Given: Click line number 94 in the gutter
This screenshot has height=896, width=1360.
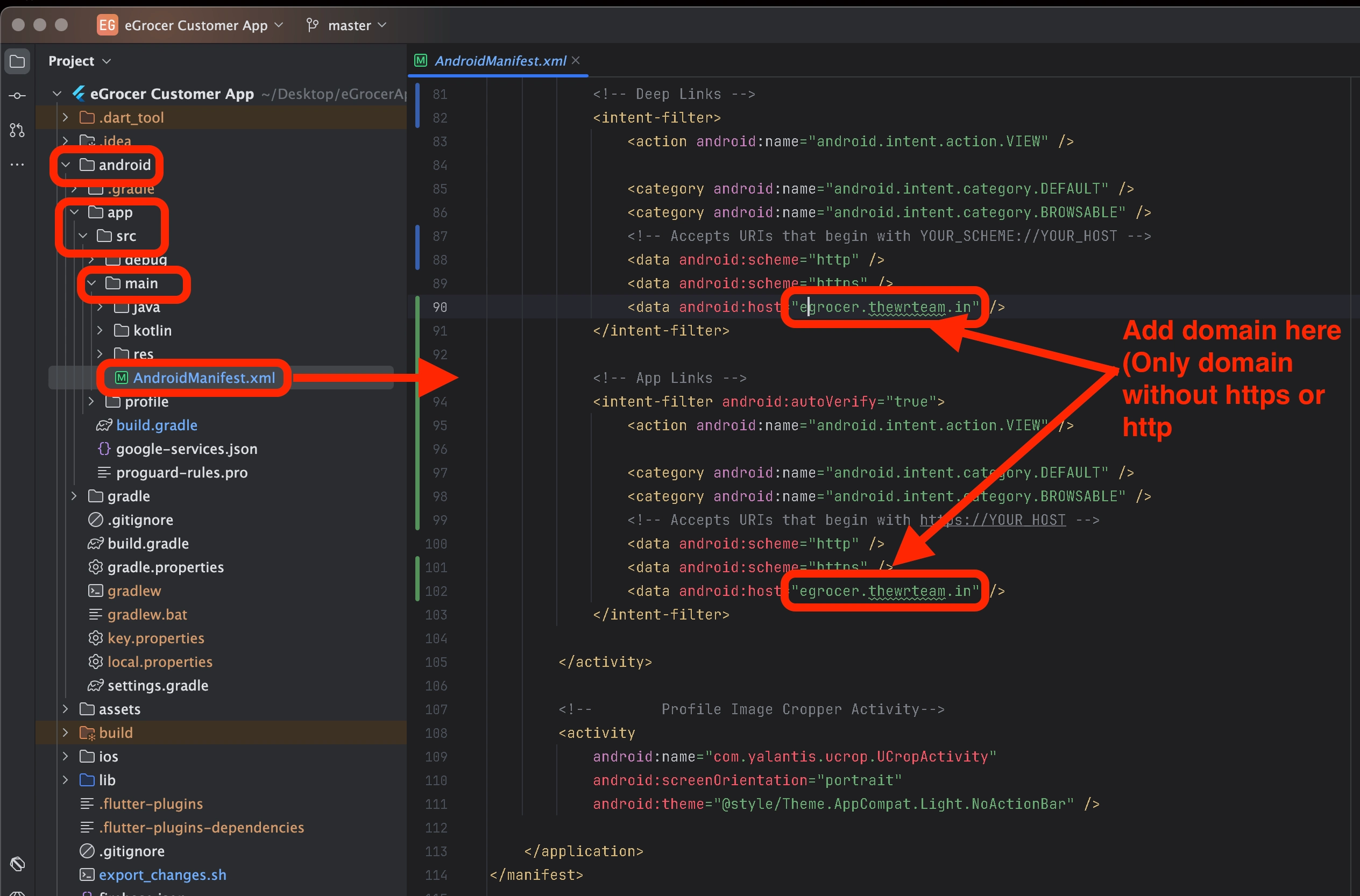Looking at the screenshot, I should pos(440,402).
